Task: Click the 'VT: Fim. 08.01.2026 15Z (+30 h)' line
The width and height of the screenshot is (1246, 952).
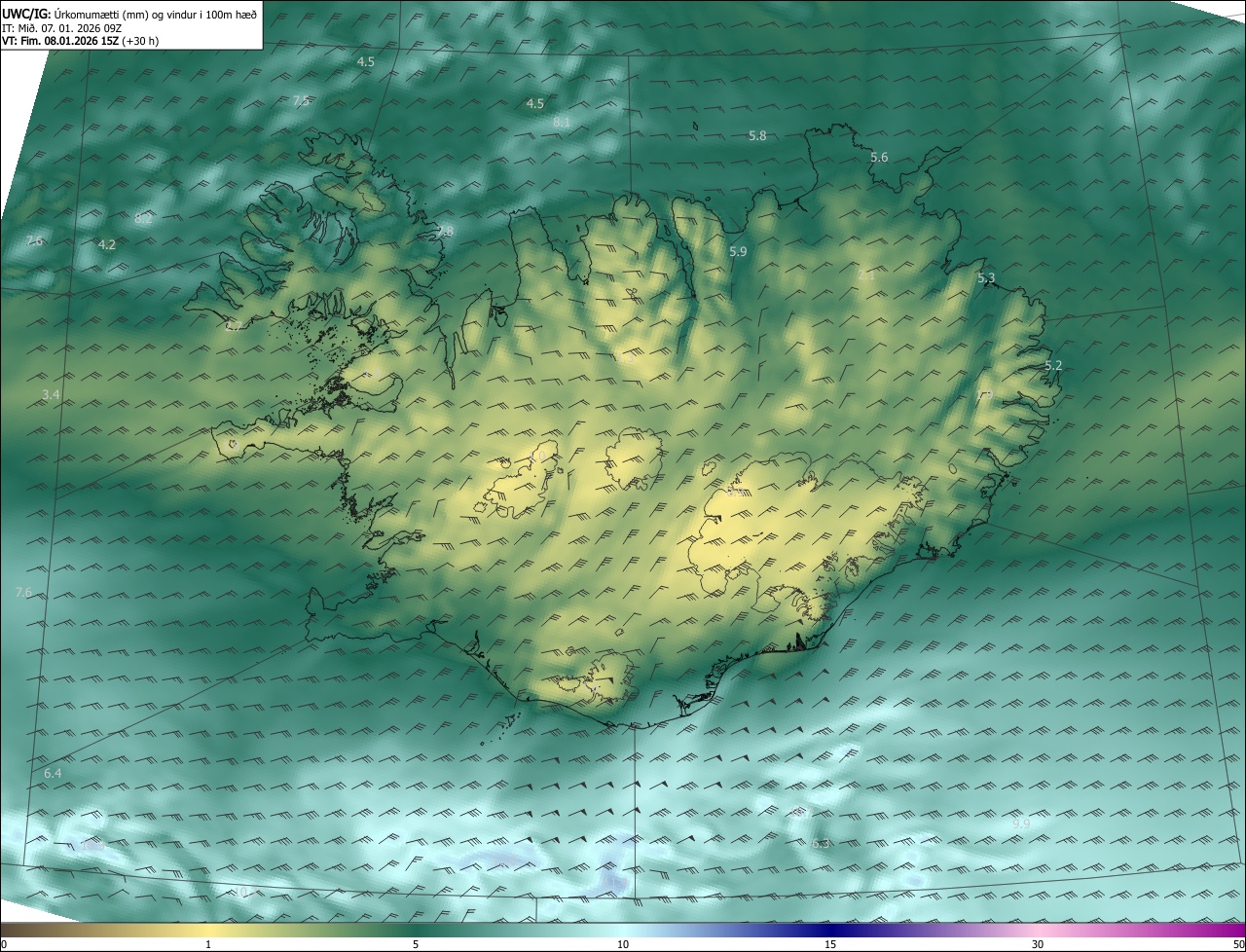Action: (81, 42)
